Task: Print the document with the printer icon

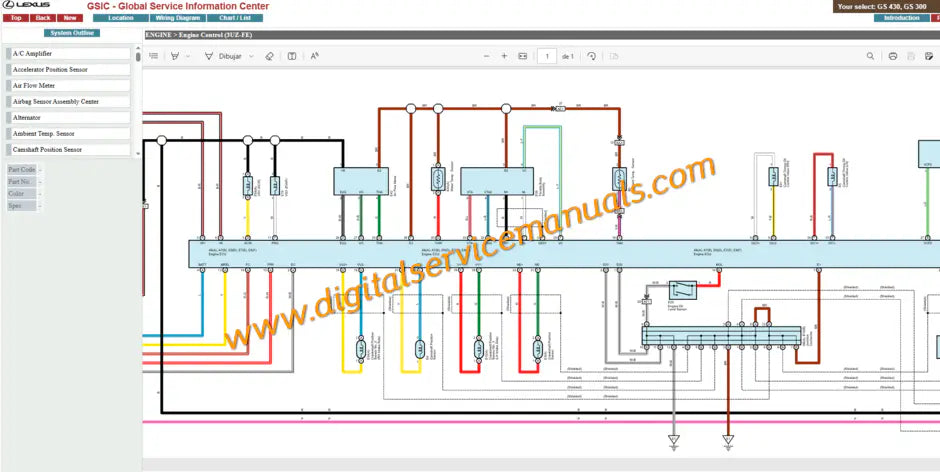Action: pyautogui.click(x=893, y=56)
